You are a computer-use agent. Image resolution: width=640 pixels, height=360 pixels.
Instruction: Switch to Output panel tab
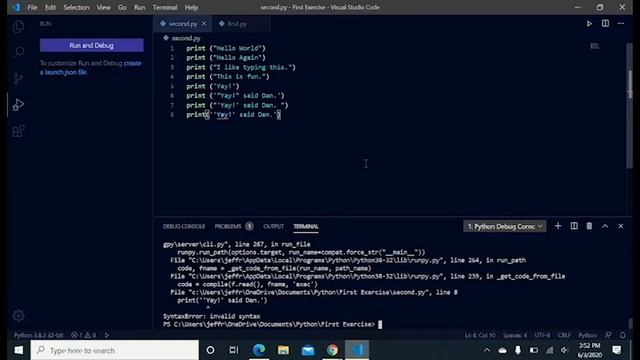(273, 226)
